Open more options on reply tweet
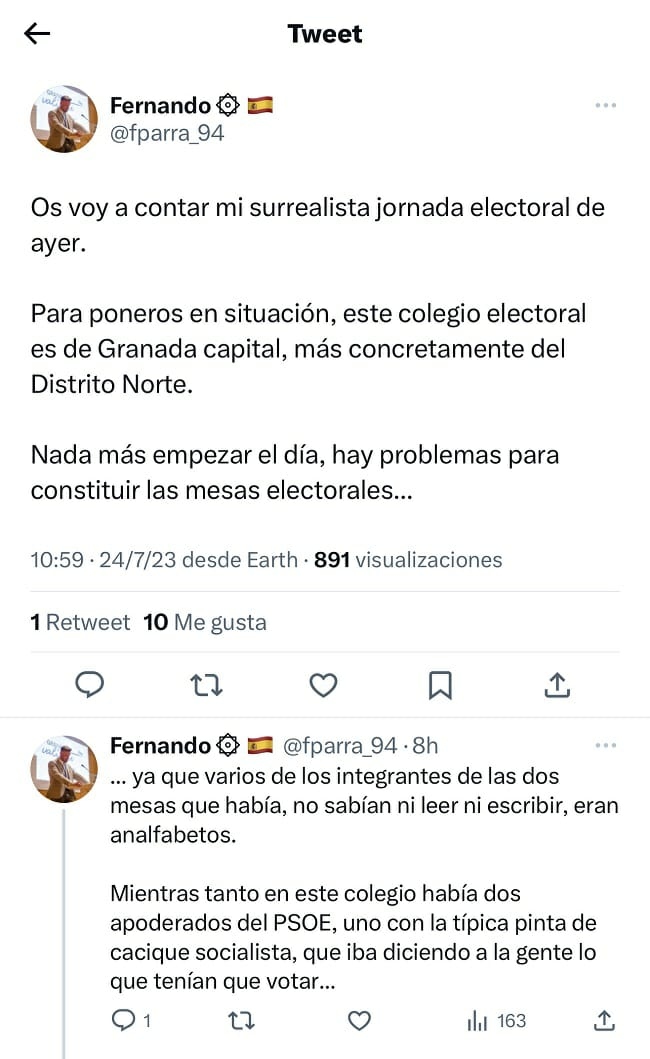650x1059 pixels. tap(605, 745)
